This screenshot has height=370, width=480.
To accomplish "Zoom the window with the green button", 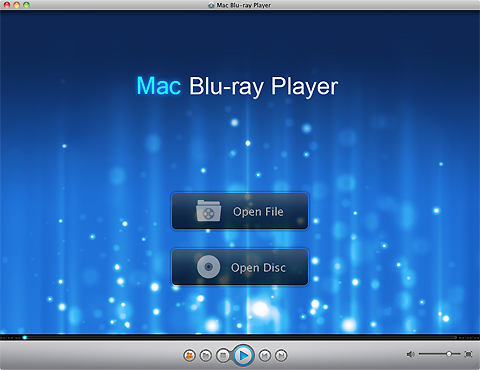I will coord(26,5).
